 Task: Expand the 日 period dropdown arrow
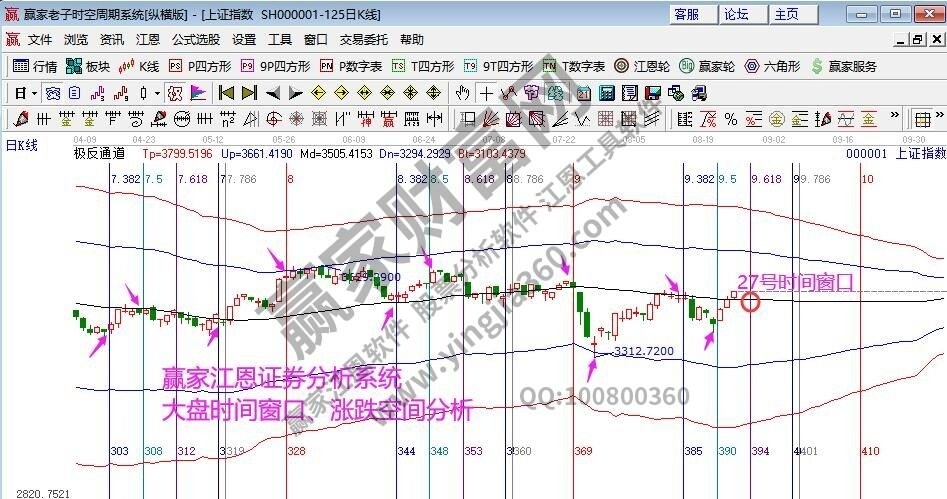(x=33, y=93)
